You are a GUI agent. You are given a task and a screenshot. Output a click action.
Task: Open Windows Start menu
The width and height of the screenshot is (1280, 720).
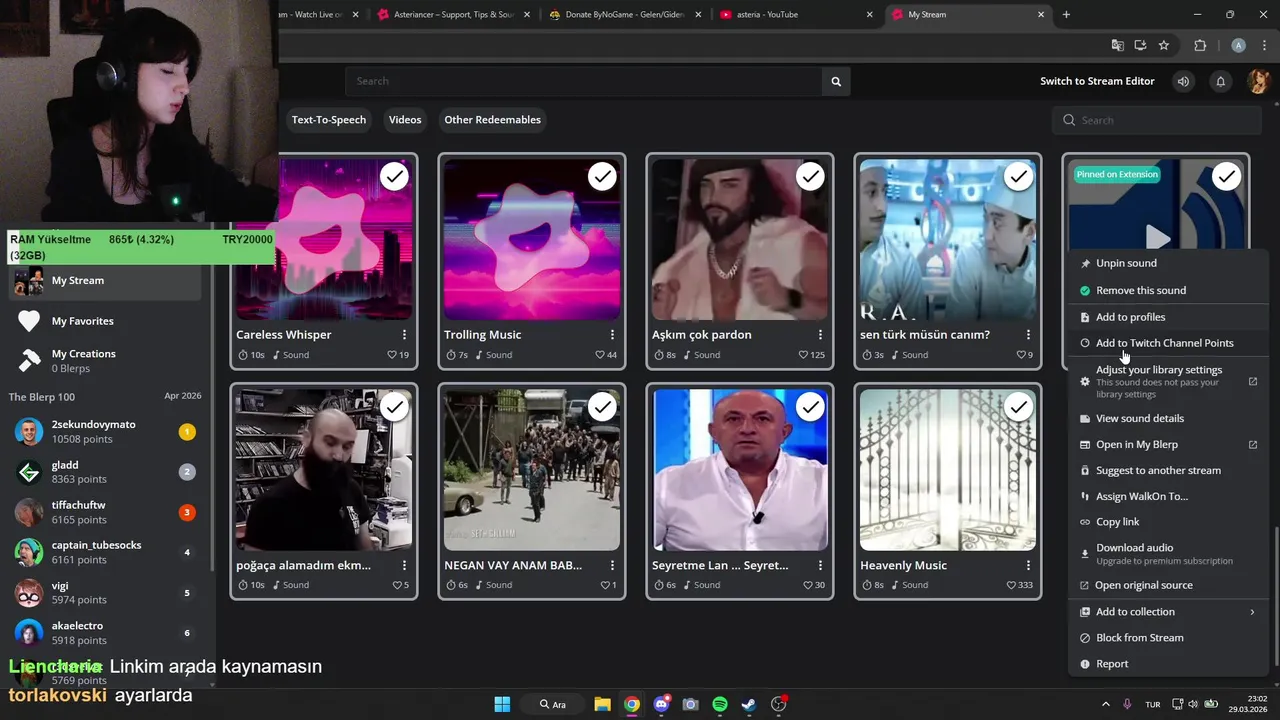point(502,704)
